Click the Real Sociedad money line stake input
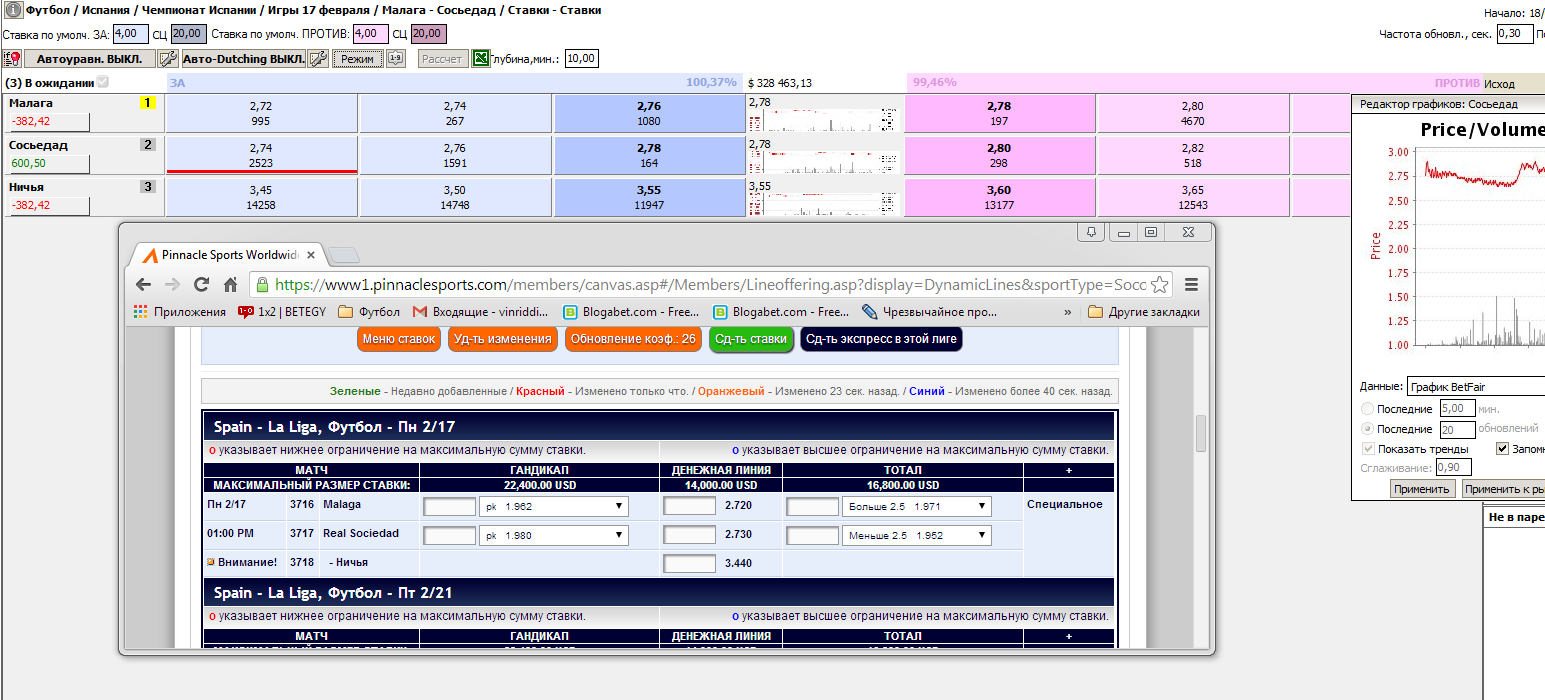Screen dimensions: 1545x700 (690, 535)
